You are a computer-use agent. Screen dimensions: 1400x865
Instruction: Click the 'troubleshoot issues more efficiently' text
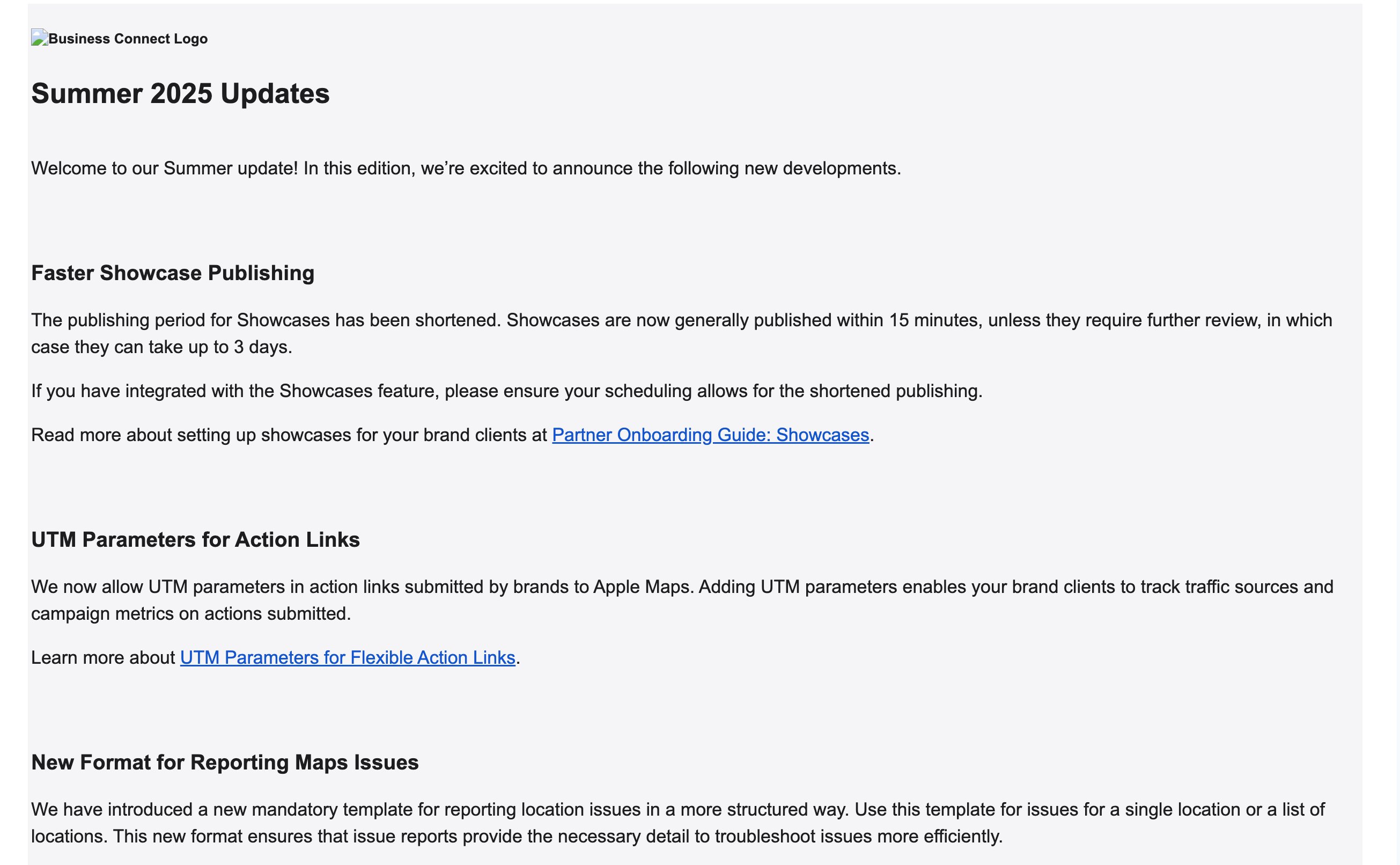click(x=858, y=837)
